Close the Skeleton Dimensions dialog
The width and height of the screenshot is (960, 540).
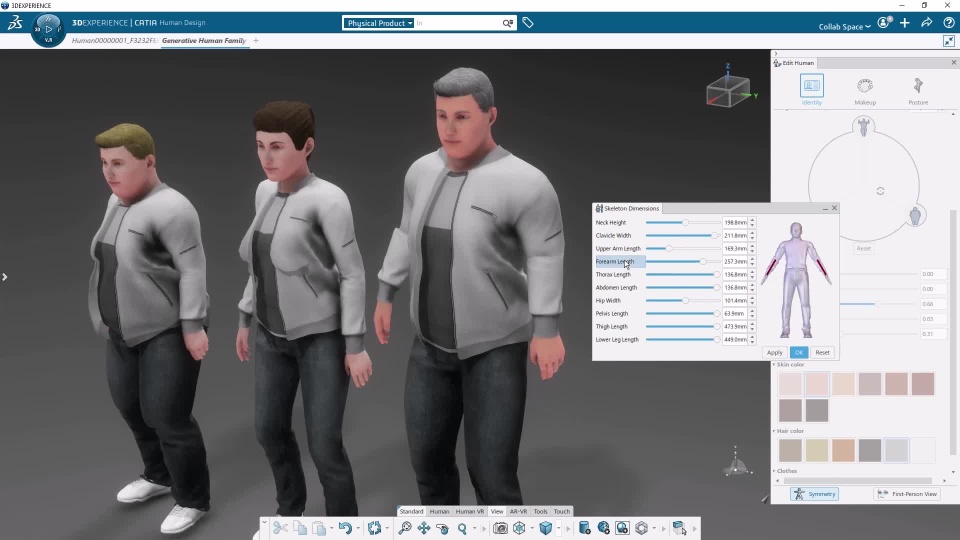click(x=834, y=208)
